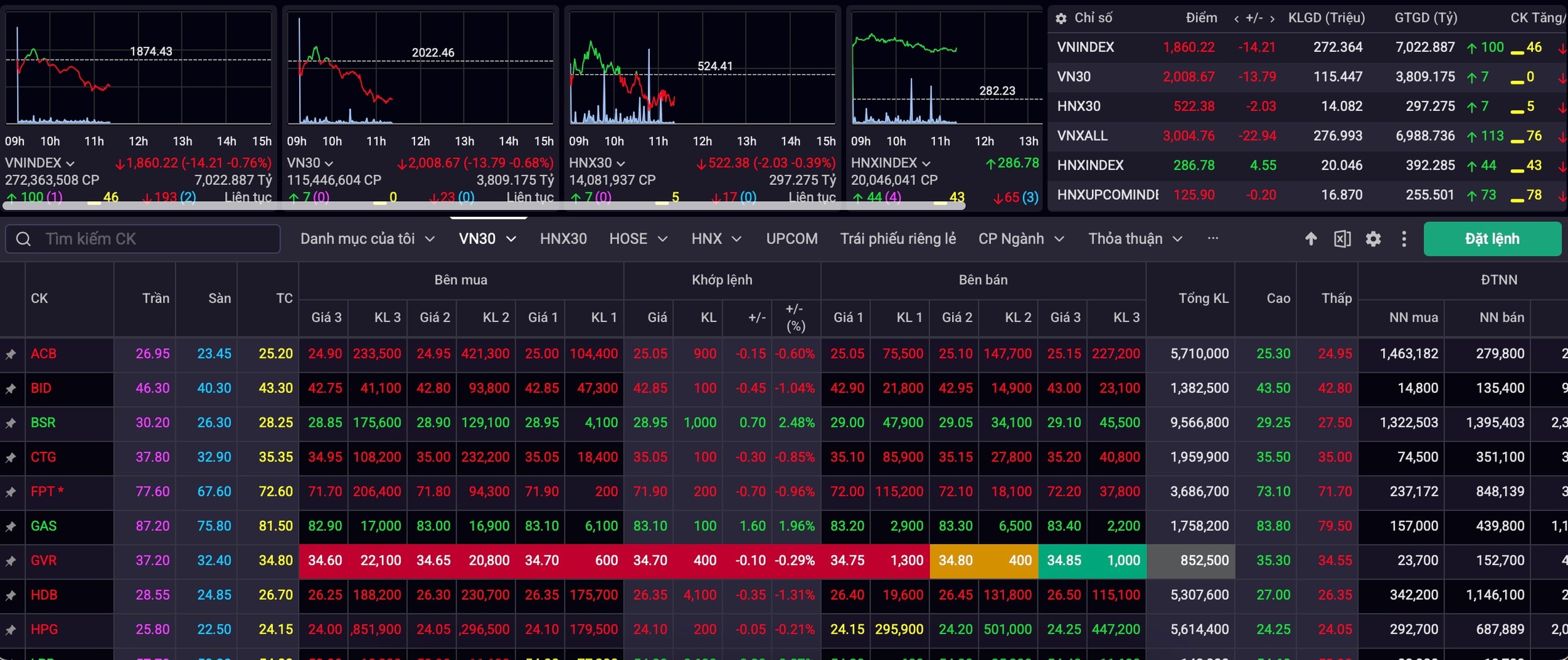Screen dimensions: 1568x660
Task: Switch to Trái phiếu riêng lẻ tab
Action: click(898, 239)
